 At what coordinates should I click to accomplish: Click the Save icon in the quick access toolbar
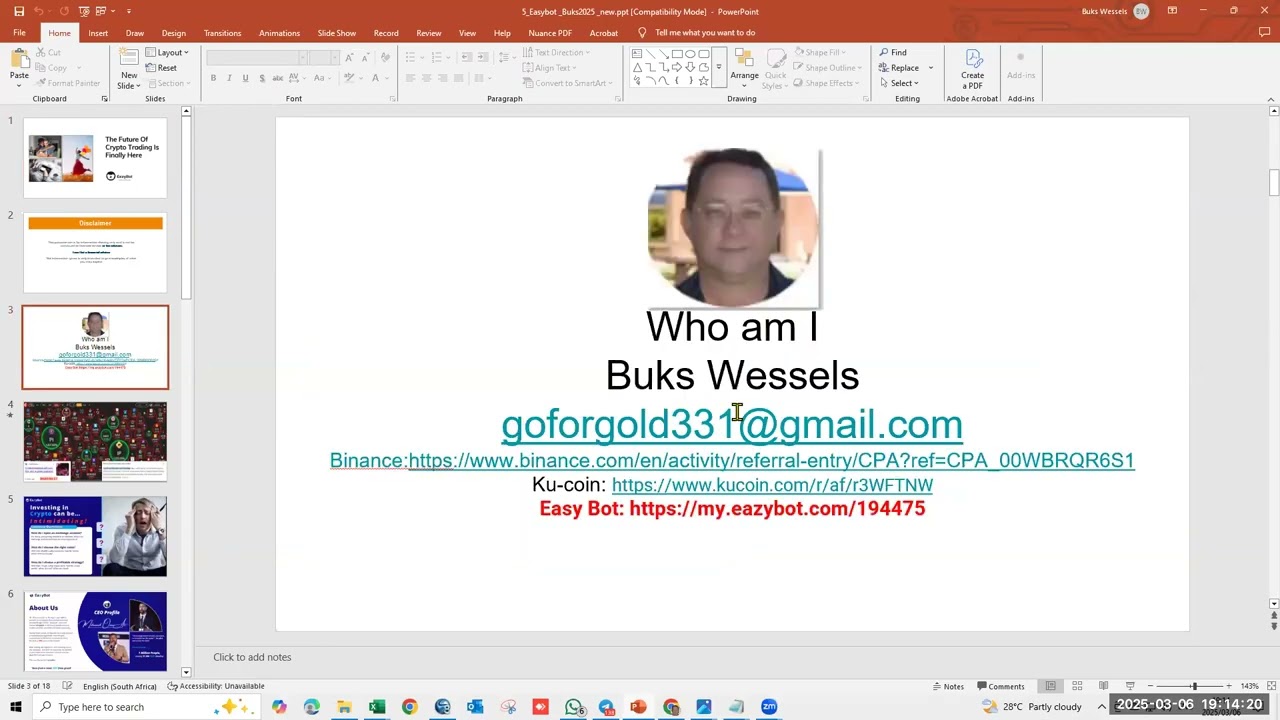(19, 11)
